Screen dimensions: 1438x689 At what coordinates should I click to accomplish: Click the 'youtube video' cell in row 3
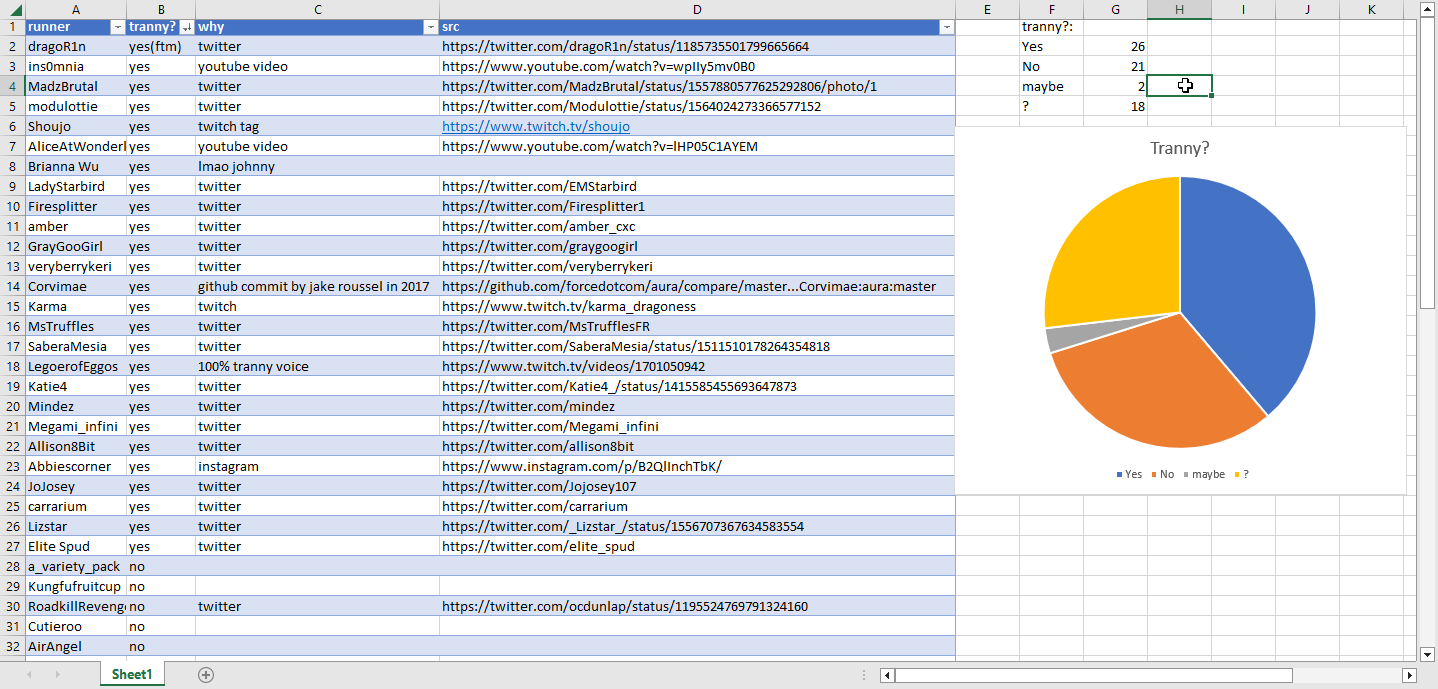pos(317,66)
